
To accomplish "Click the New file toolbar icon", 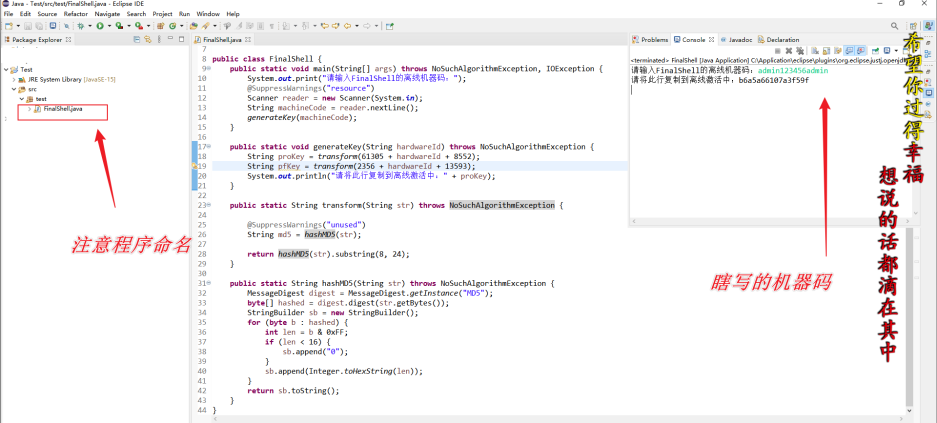I will click(x=9, y=26).
